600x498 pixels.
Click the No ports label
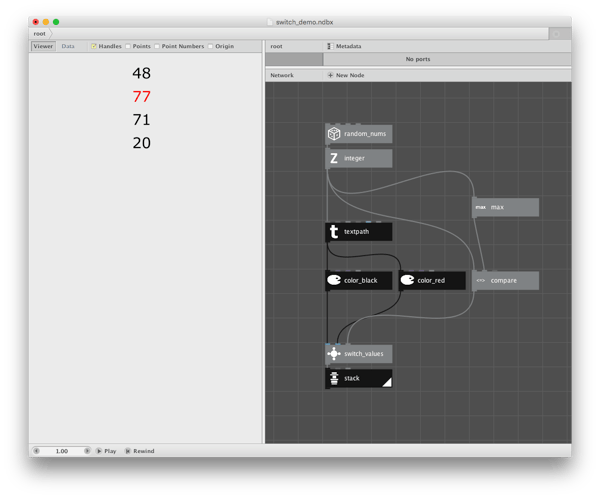(418, 59)
